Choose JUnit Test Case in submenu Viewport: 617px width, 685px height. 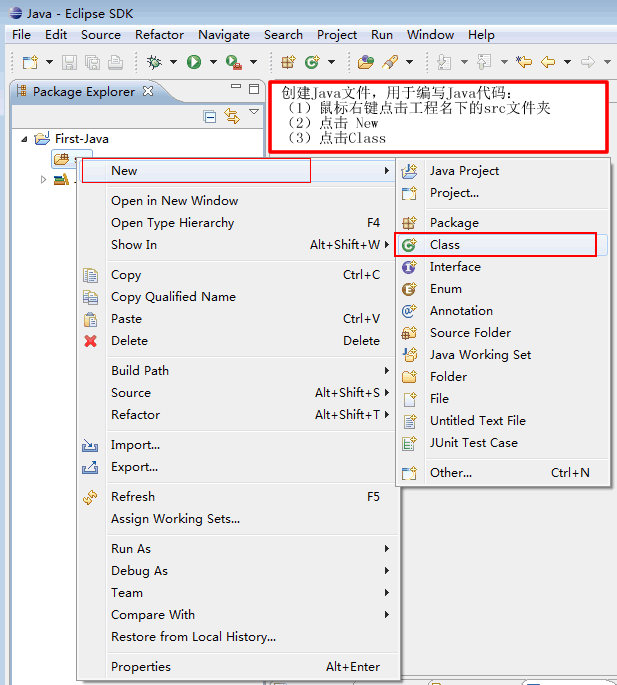(502, 443)
